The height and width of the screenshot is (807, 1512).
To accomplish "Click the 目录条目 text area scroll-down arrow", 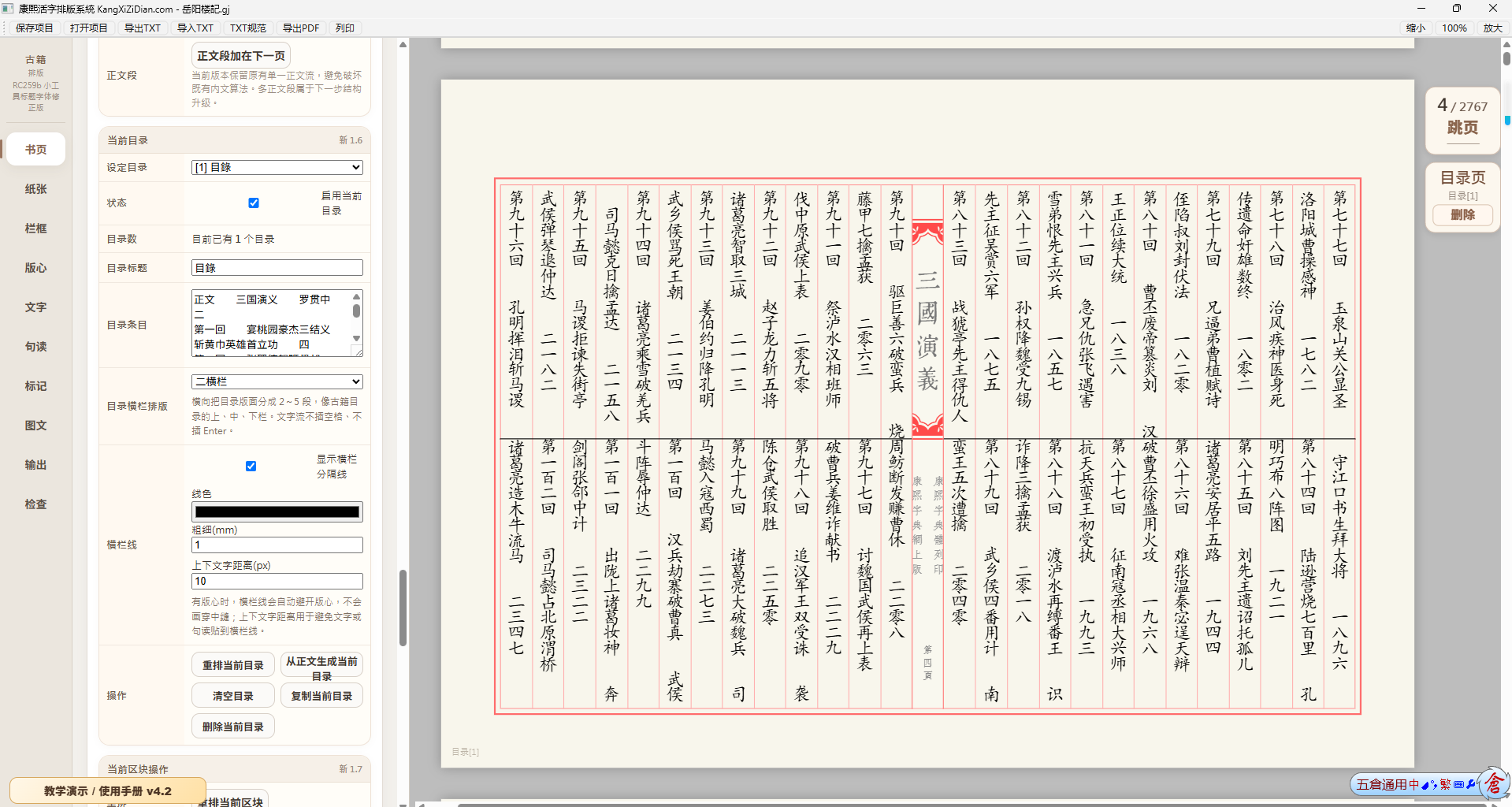I will 356,338.
